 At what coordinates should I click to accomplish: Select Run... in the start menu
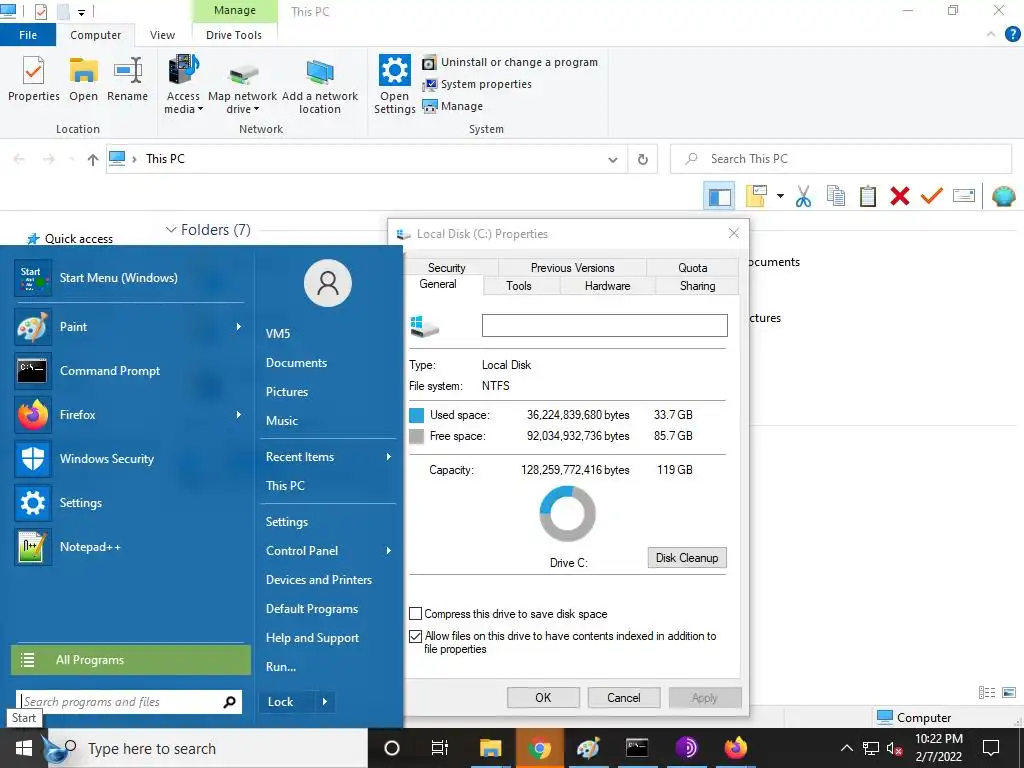[281, 667]
